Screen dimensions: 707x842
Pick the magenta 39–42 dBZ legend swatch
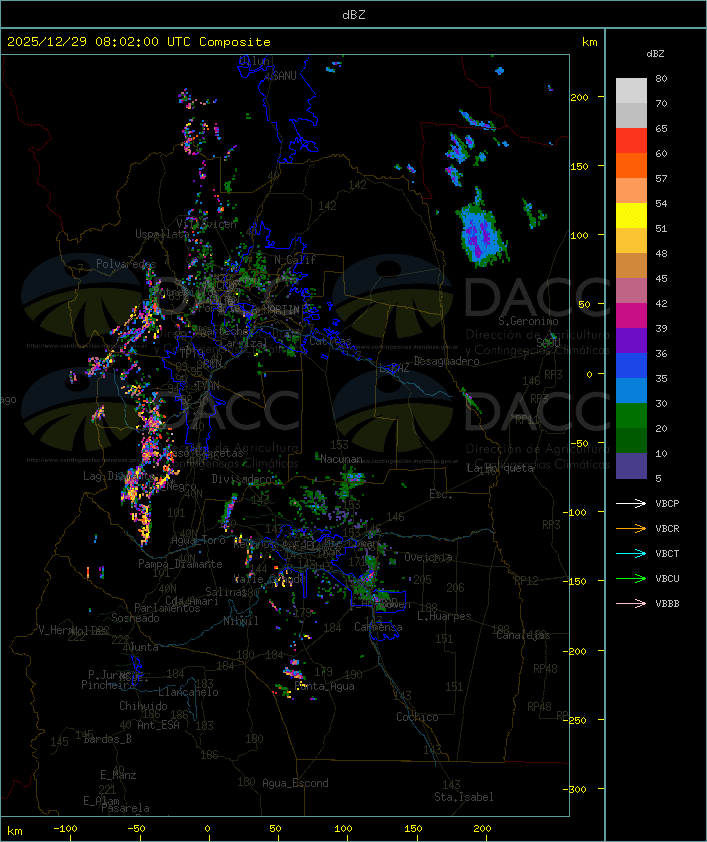631,316
